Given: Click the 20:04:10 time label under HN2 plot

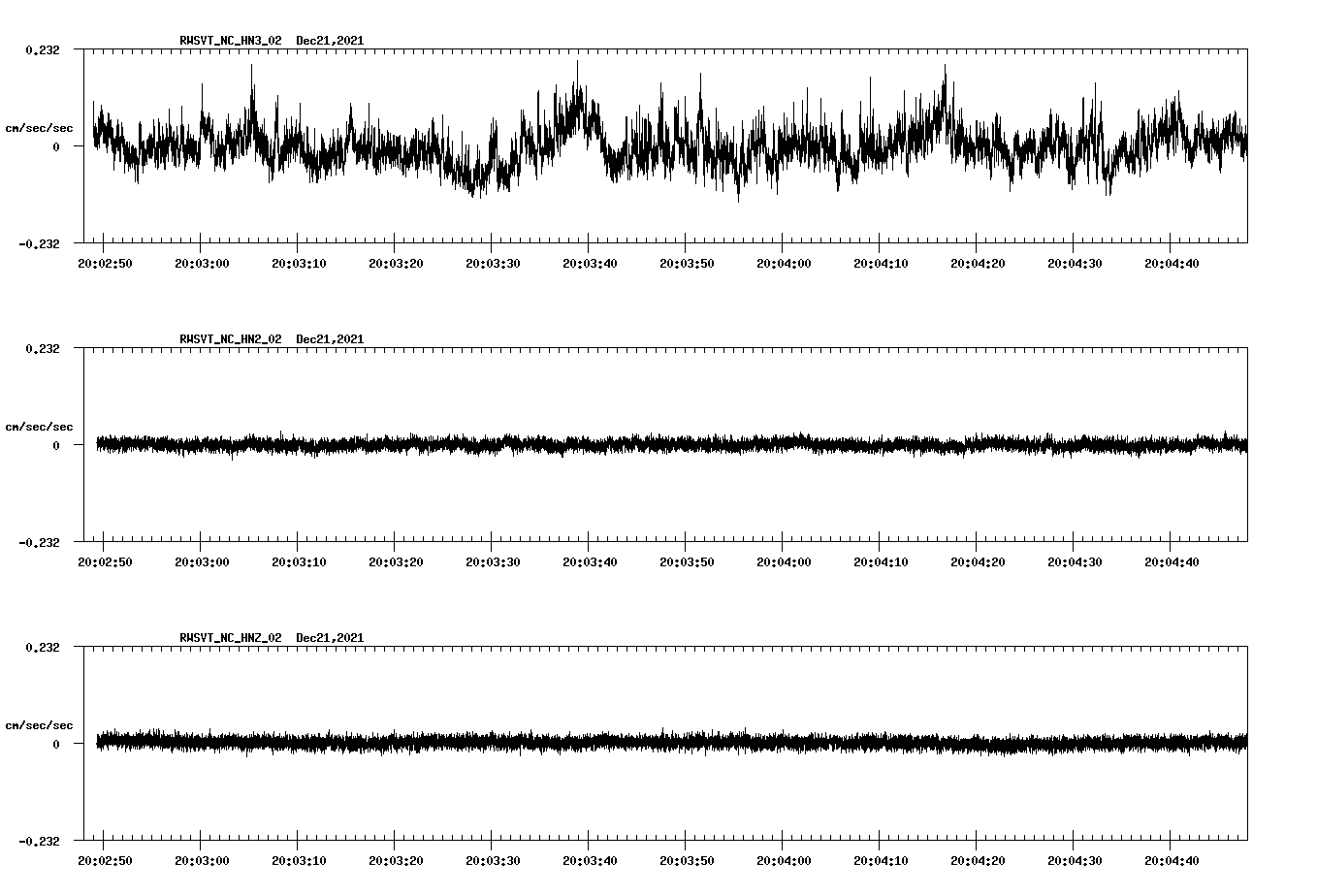Looking at the screenshot, I should click(881, 561).
